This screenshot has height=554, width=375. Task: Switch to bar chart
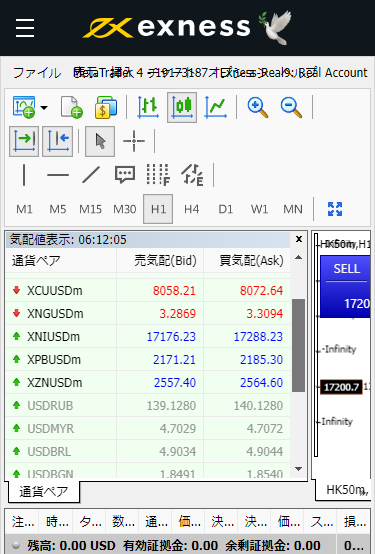(148, 107)
